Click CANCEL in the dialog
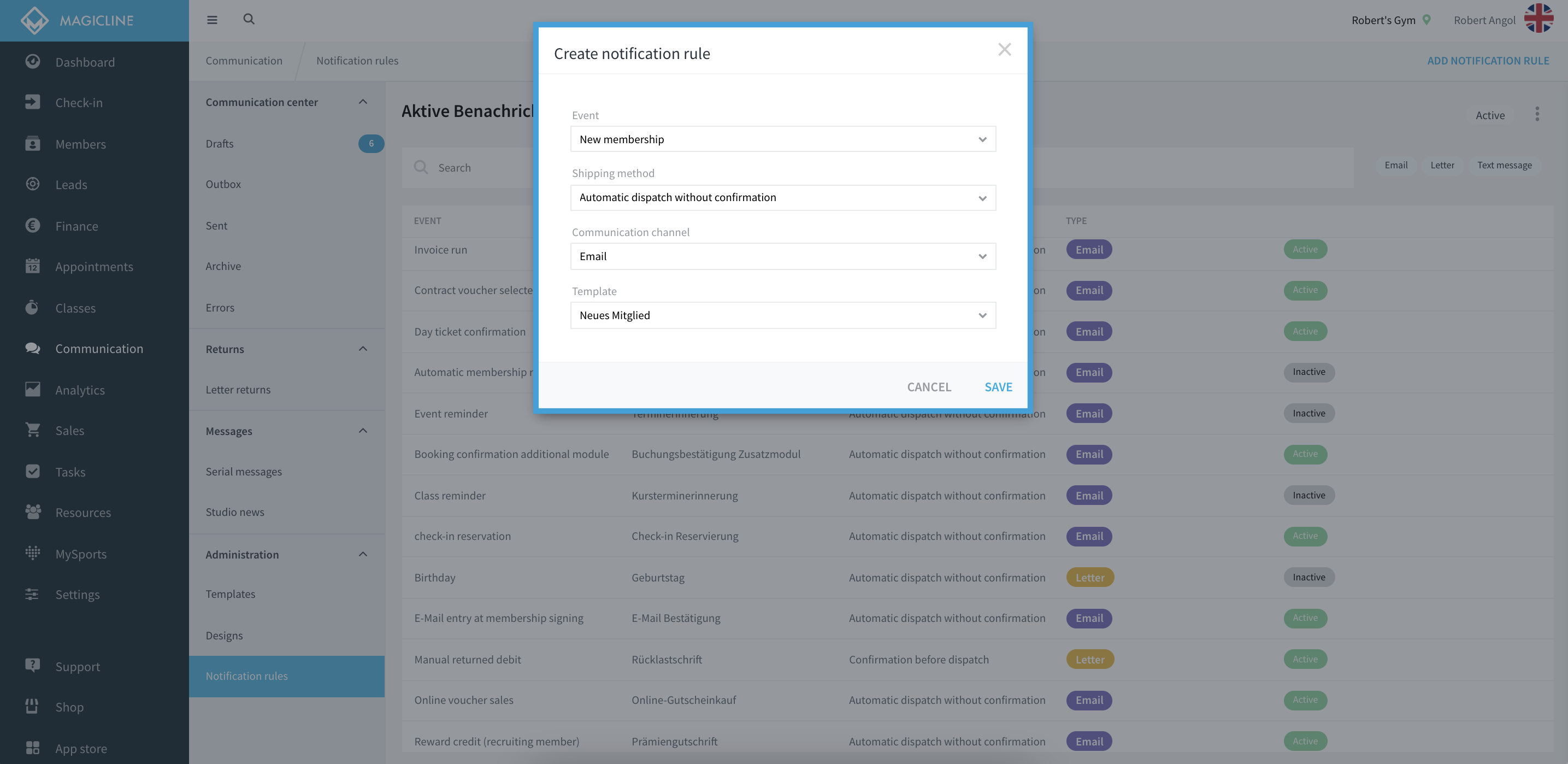1568x764 pixels. (x=929, y=386)
